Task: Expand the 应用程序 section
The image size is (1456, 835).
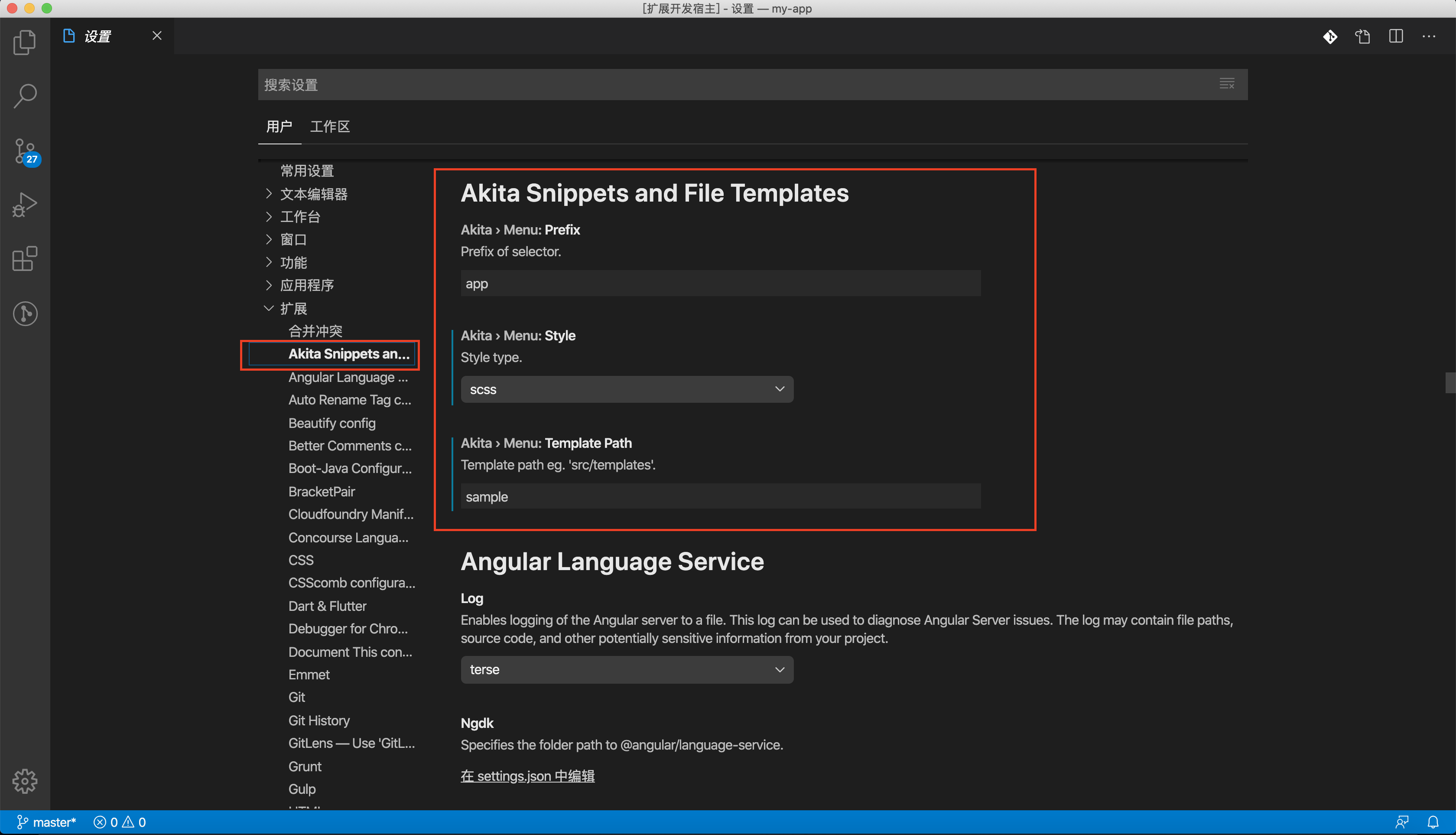Action: [x=307, y=285]
